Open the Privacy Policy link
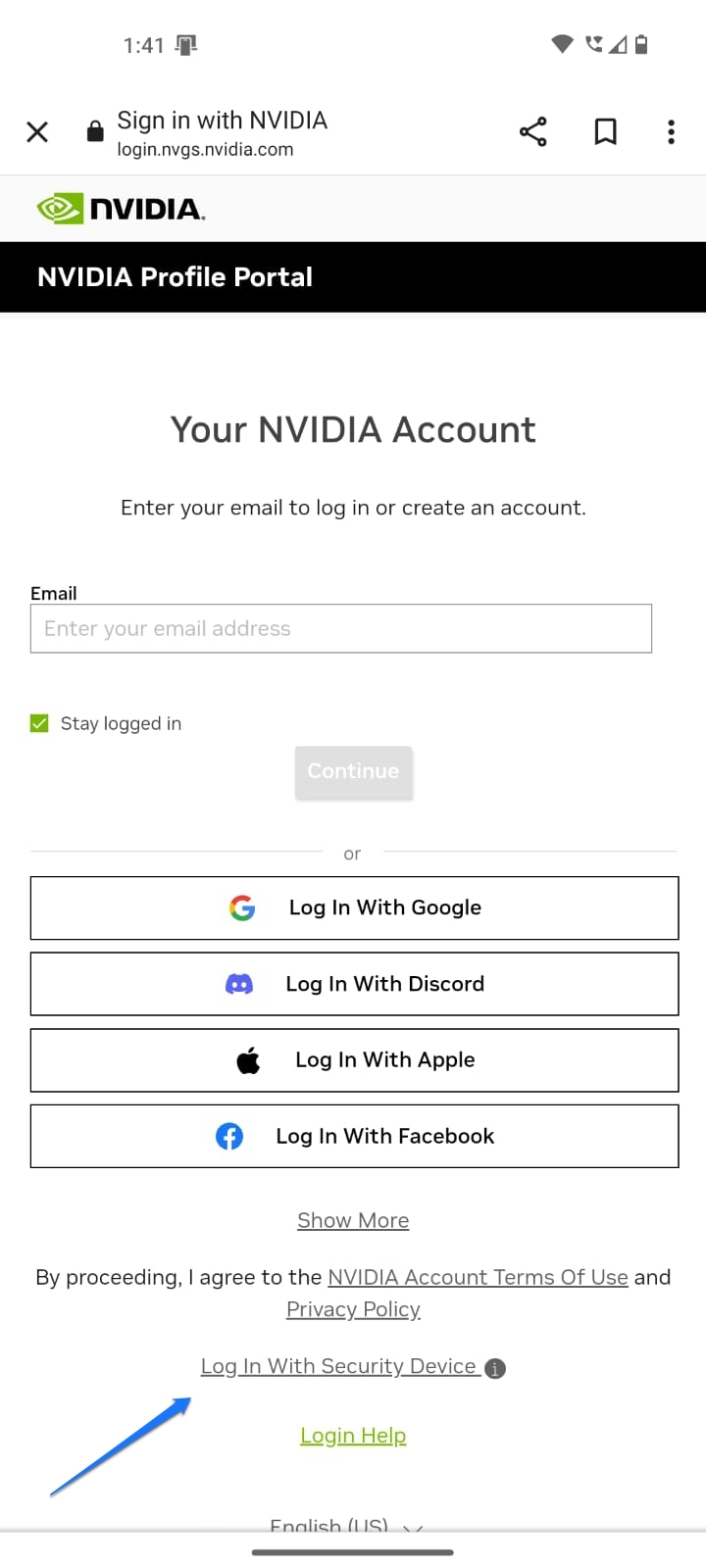 click(353, 1309)
